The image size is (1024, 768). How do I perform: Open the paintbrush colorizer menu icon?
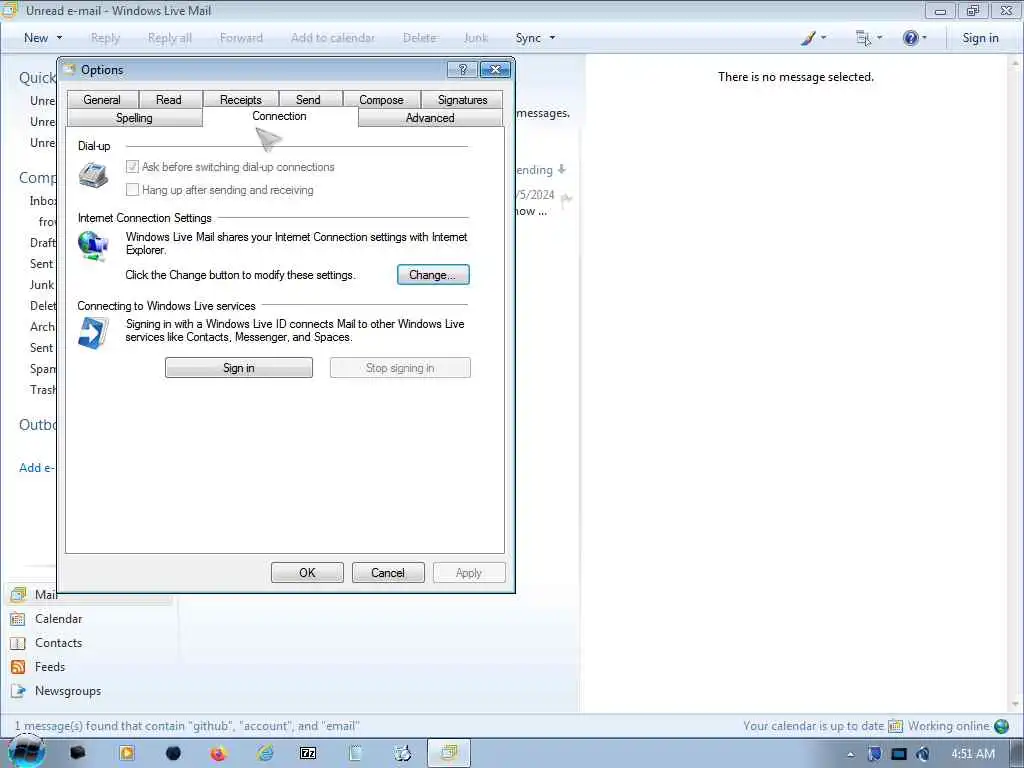click(808, 38)
